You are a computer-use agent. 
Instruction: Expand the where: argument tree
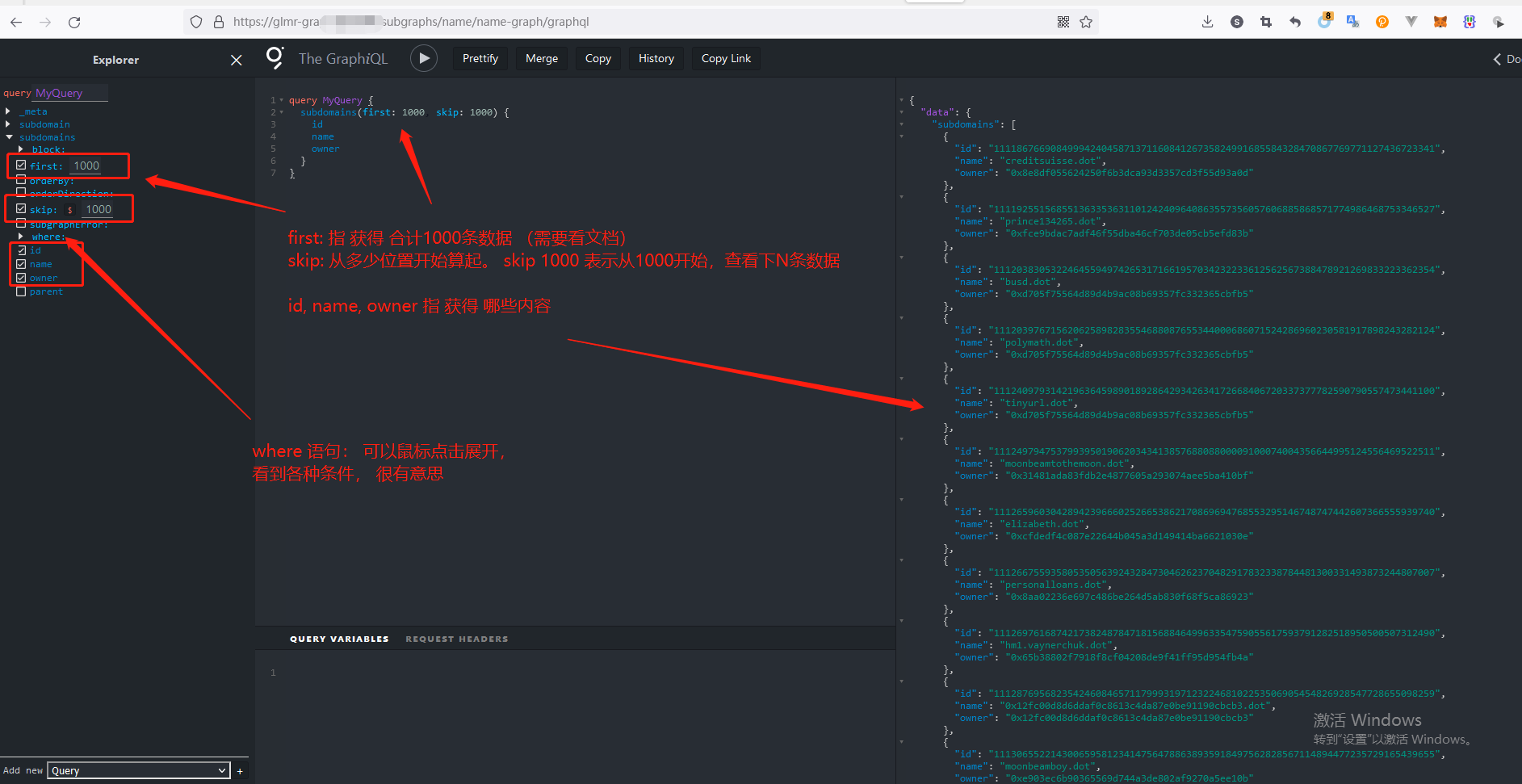point(21,237)
